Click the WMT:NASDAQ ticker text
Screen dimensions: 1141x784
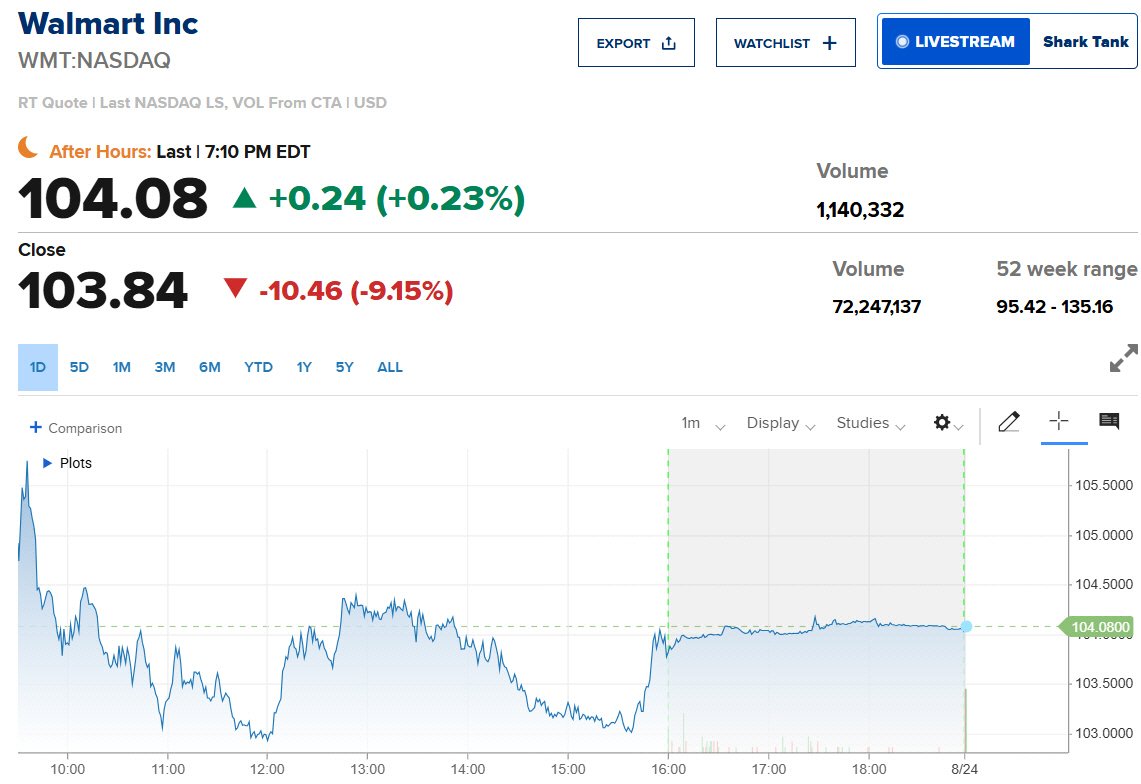coord(95,60)
